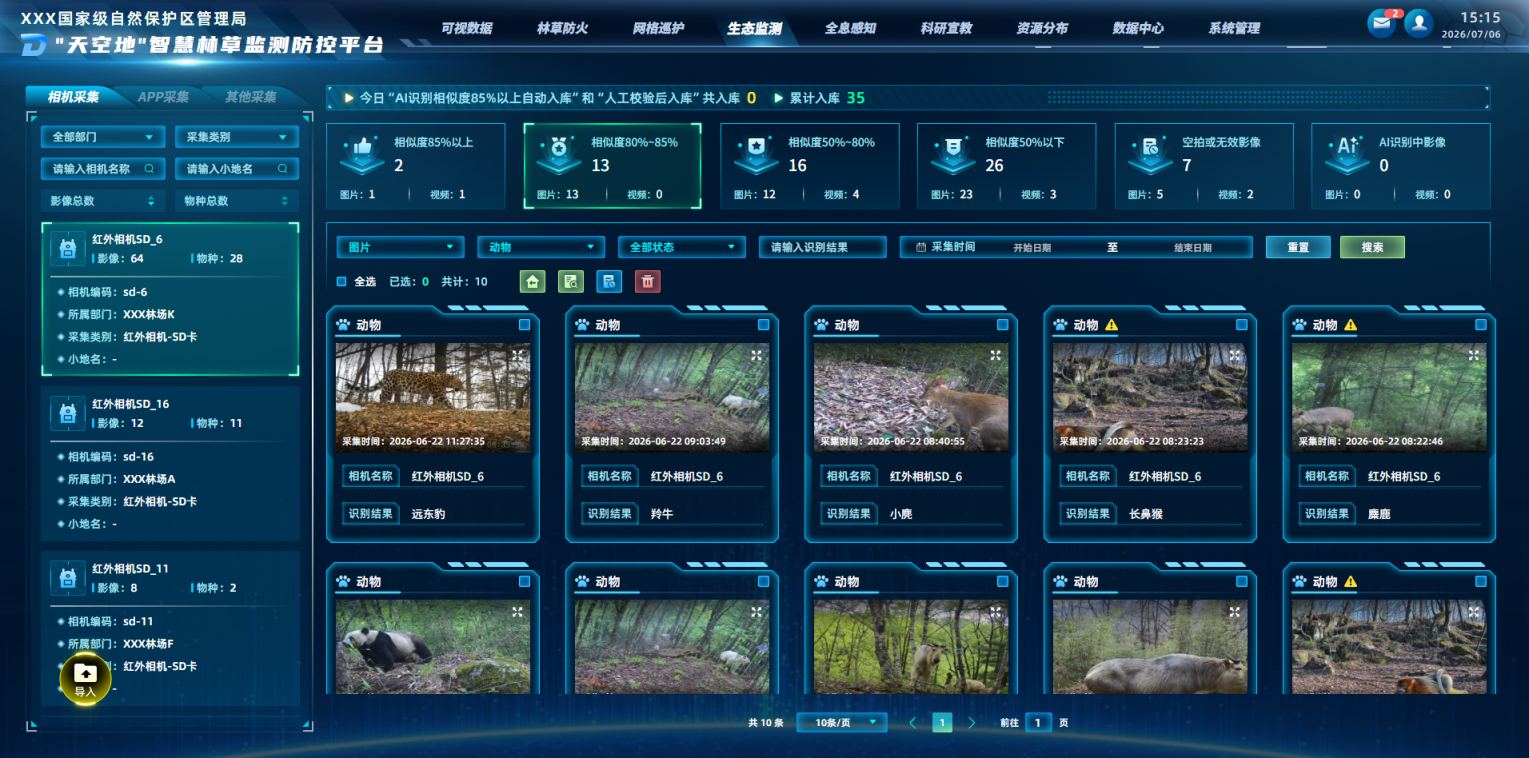
Task: Click the red trash delete icon
Action: [648, 281]
